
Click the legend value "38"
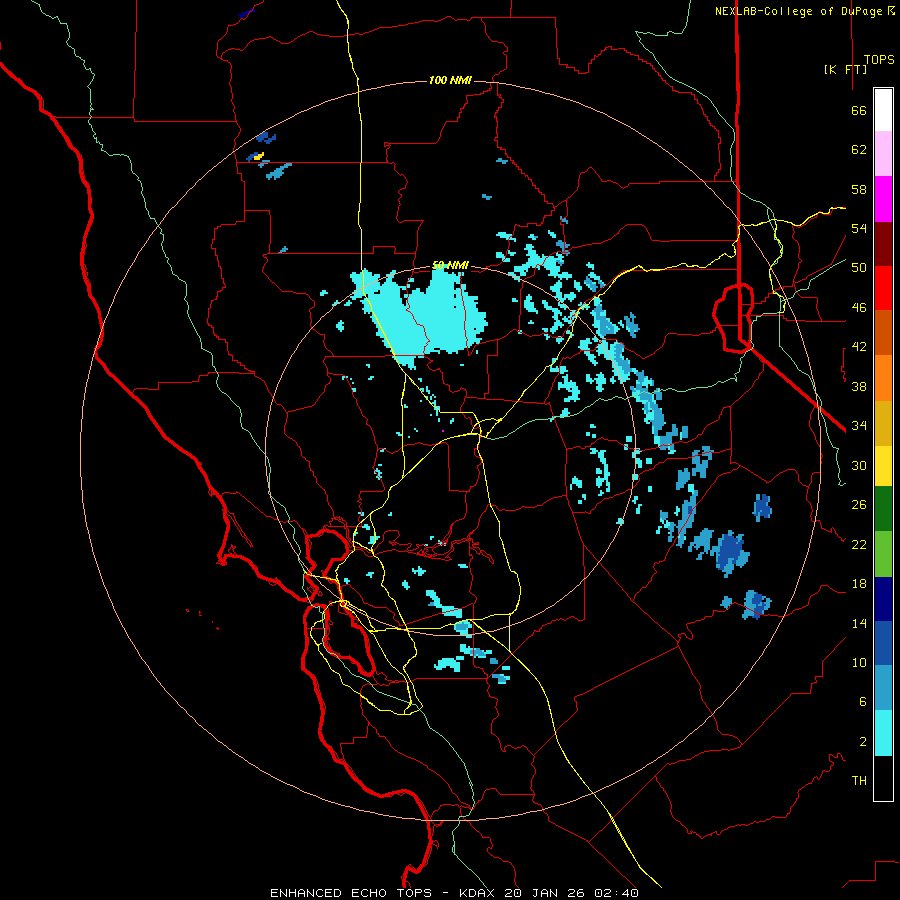point(859,386)
